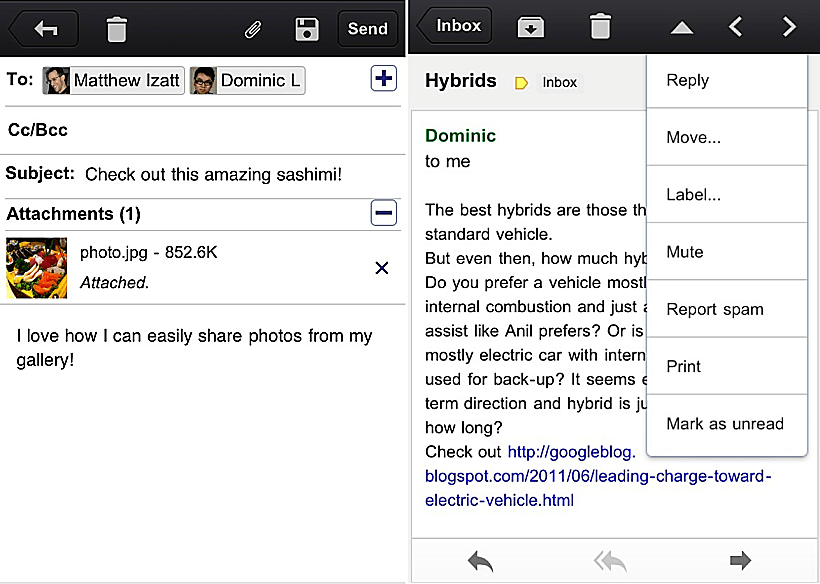Tap the back arrow in compose view

coord(46,29)
